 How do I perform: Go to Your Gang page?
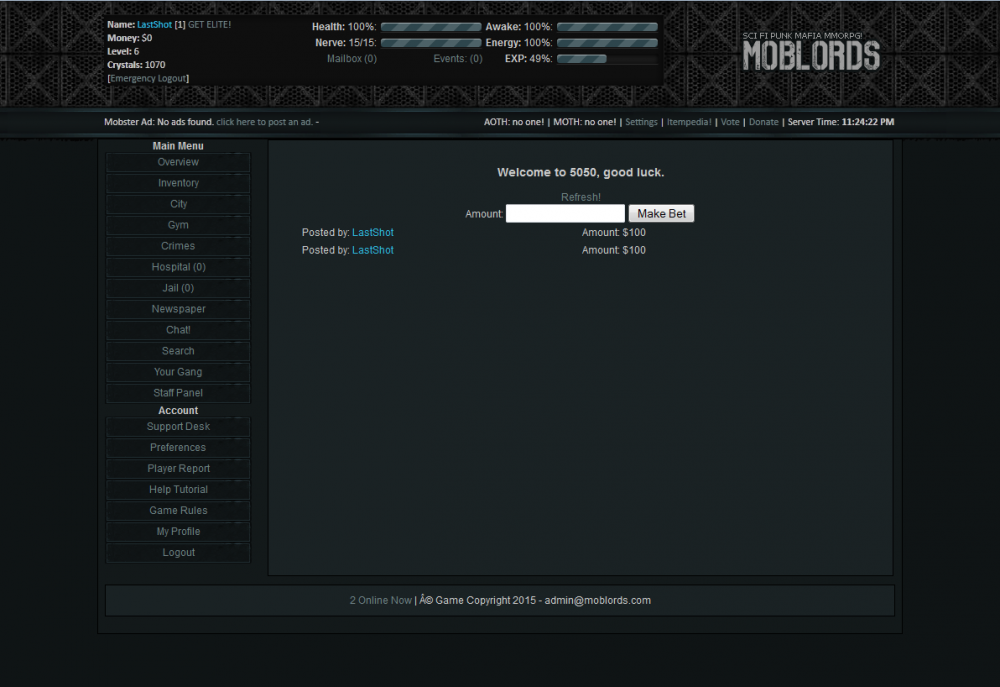(x=178, y=371)
